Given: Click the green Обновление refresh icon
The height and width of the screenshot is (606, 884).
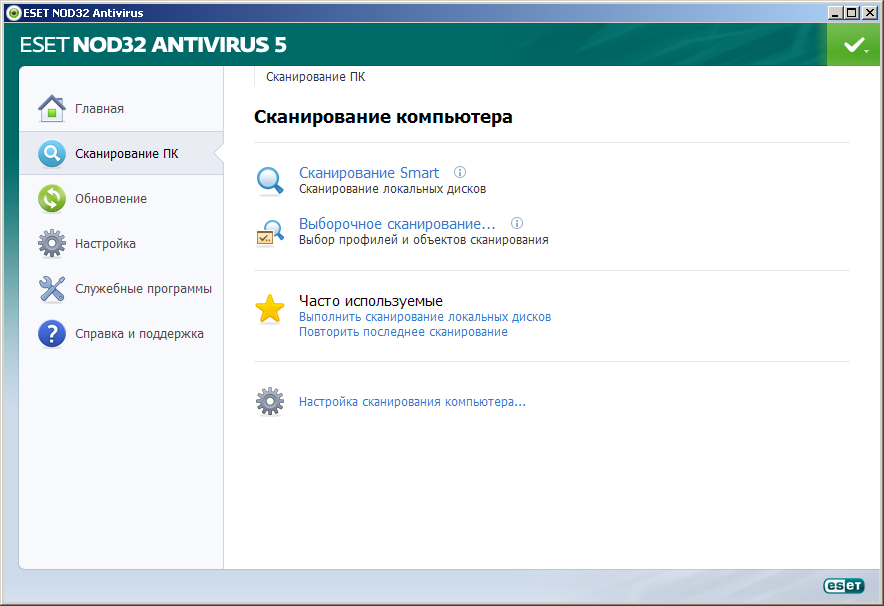Looking at the screenshot, I should [52, 199].
